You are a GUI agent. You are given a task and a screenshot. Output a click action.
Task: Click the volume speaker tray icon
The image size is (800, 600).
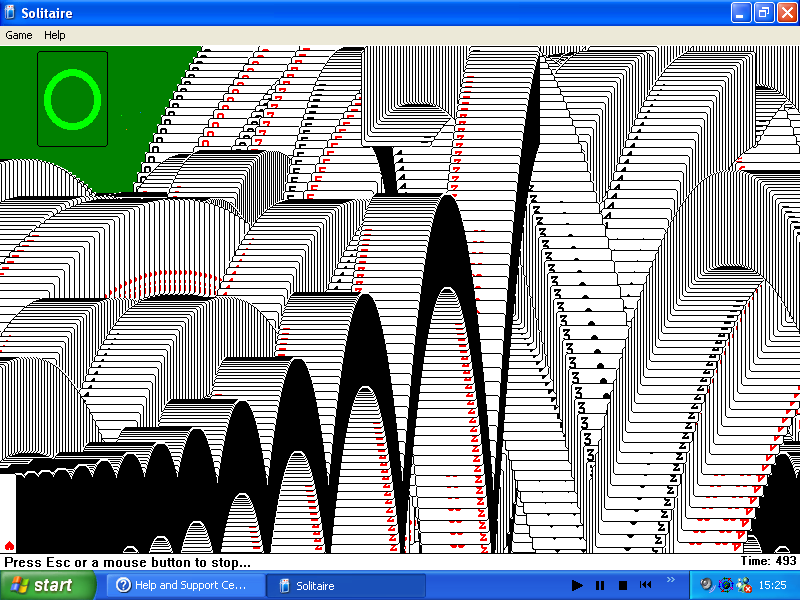[x=707, y=585]
